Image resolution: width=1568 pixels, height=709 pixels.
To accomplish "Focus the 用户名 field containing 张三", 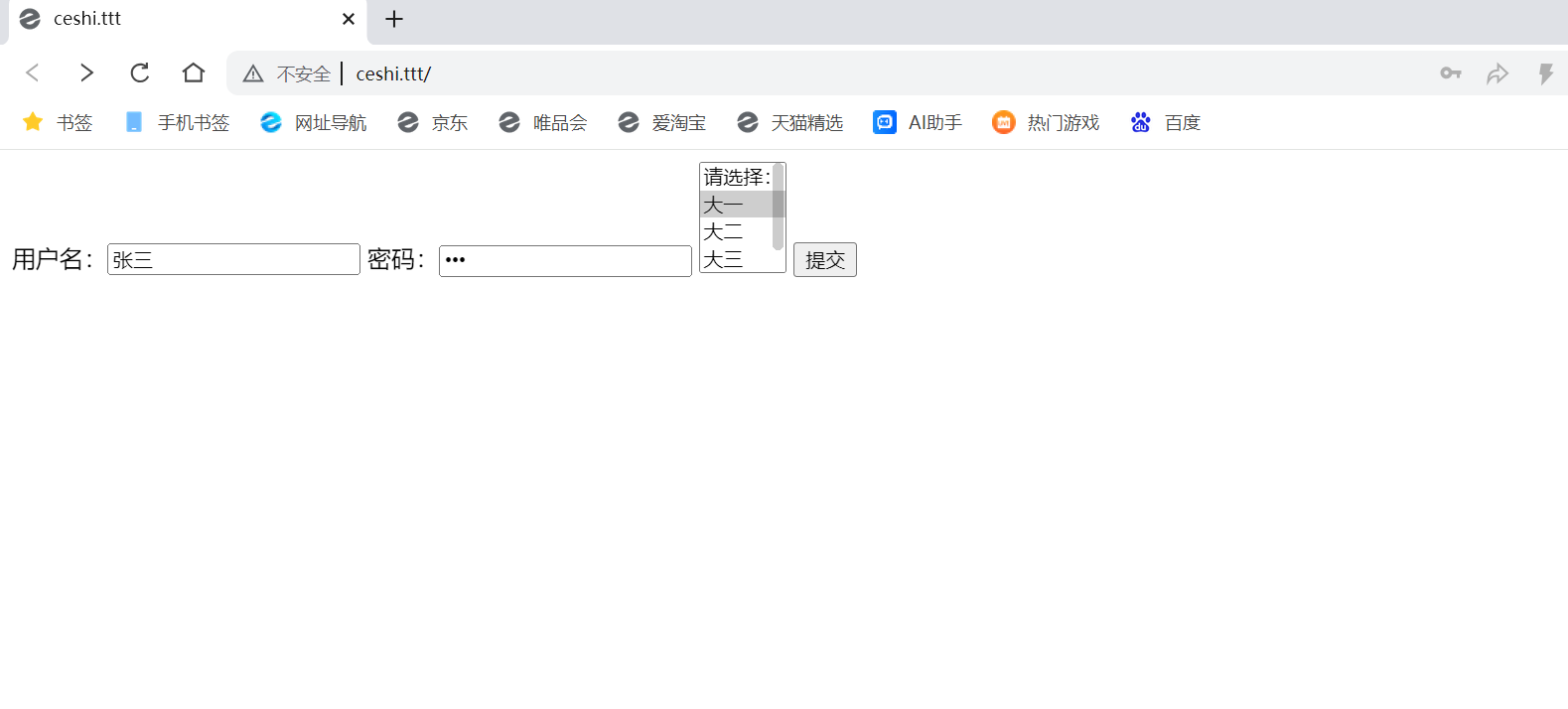I will (233, 259).
